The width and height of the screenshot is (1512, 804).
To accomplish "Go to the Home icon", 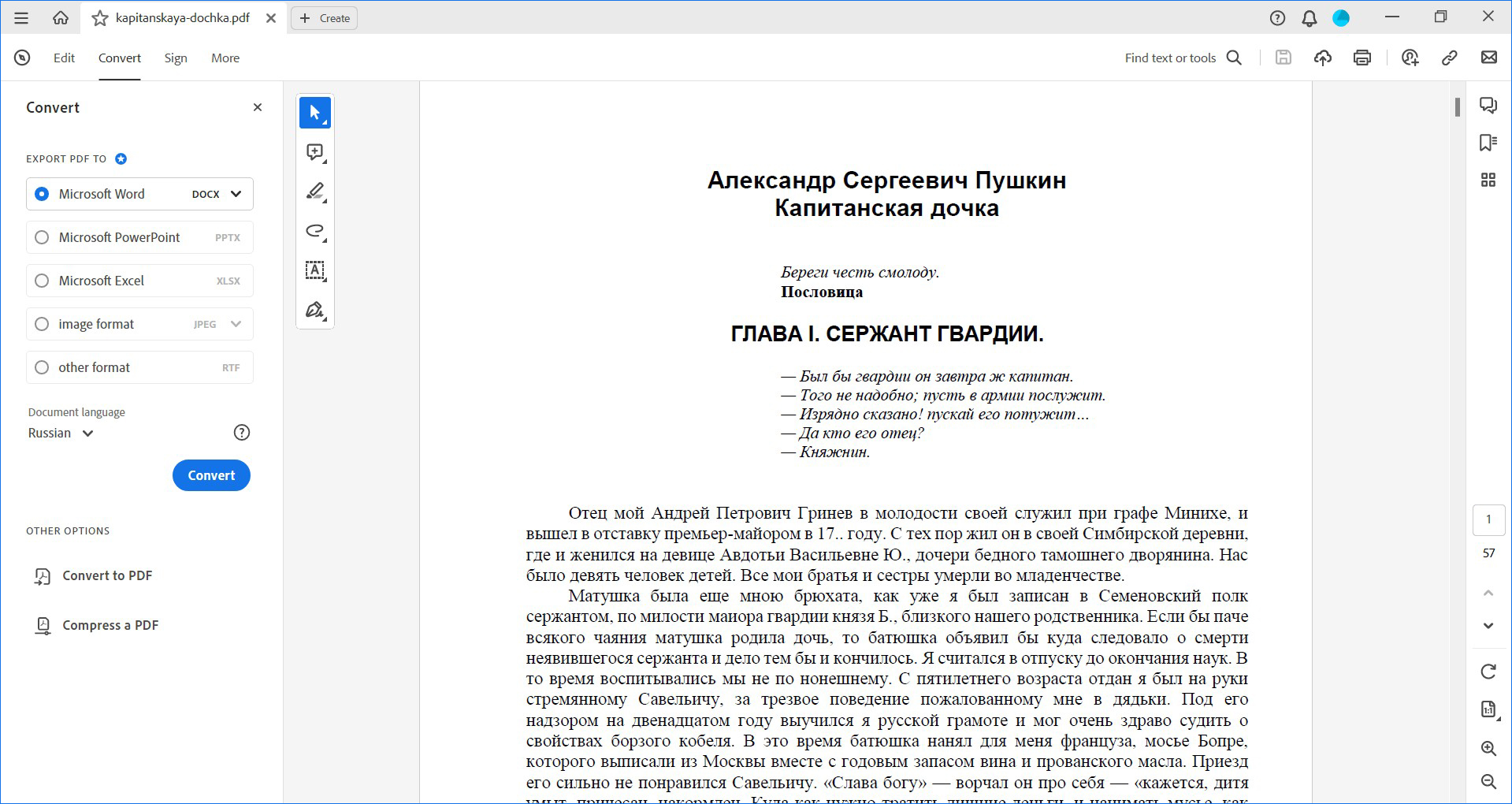I will 61,17.
